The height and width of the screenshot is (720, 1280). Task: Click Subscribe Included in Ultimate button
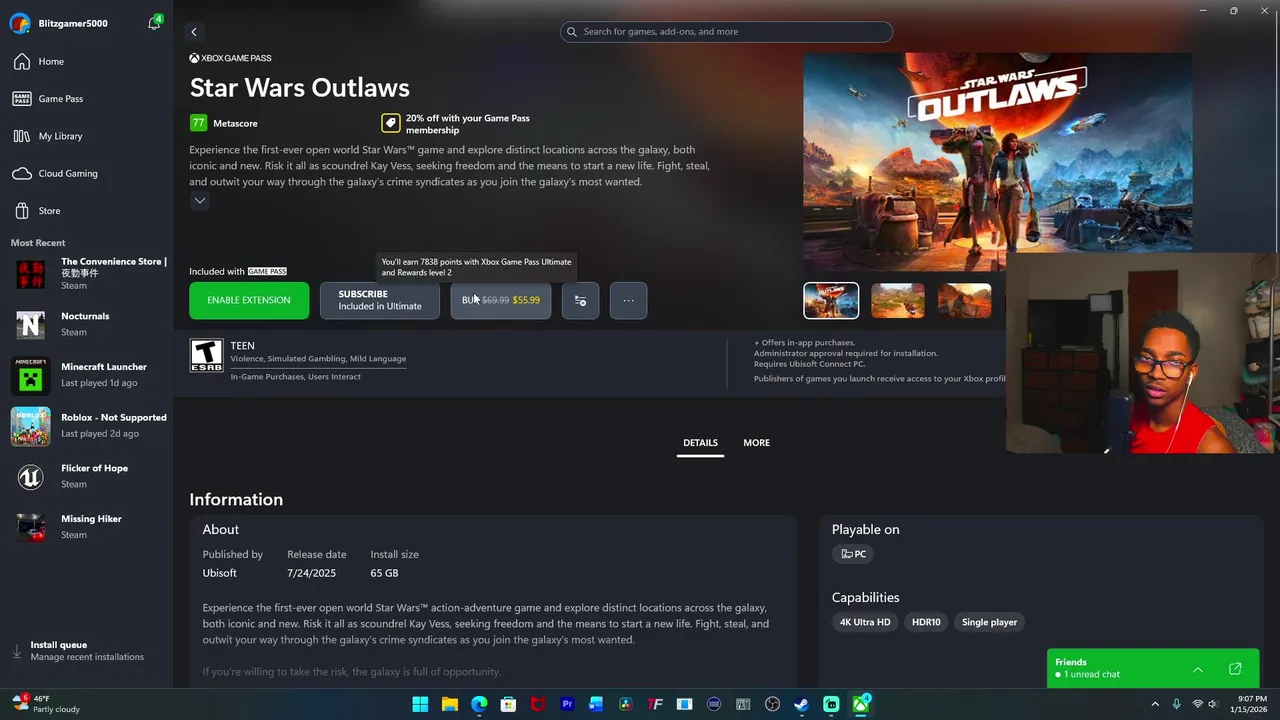[380, 300]
